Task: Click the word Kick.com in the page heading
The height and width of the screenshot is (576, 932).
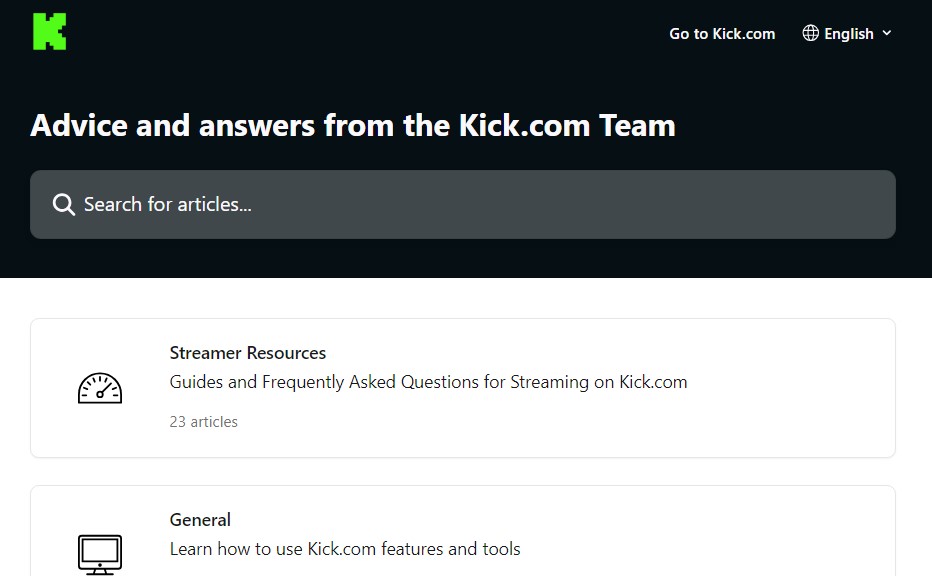Action: pyautogui.click(x=524, y=126)
